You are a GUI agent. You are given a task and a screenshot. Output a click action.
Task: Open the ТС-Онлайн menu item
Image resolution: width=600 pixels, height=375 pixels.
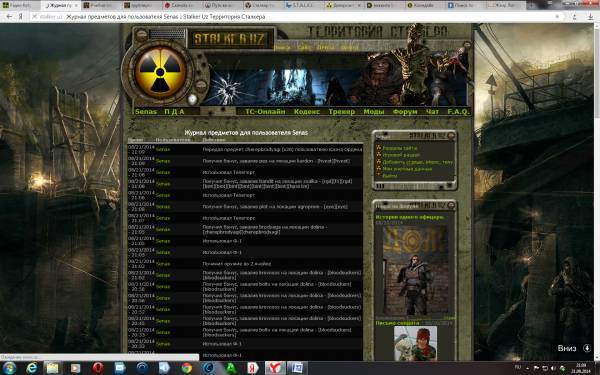tap(265, 112)
